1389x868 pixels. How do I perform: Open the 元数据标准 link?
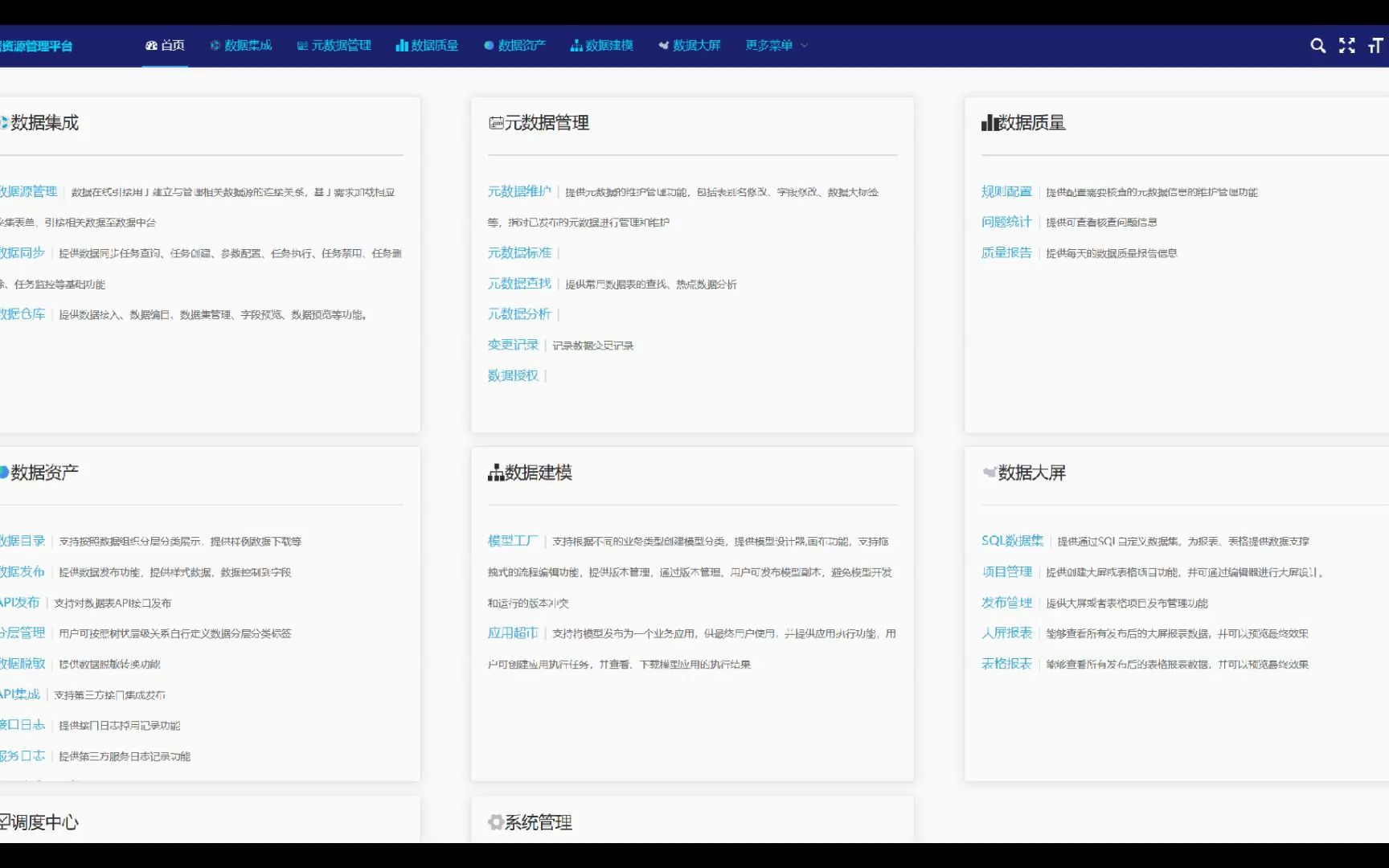pos(519,252)
